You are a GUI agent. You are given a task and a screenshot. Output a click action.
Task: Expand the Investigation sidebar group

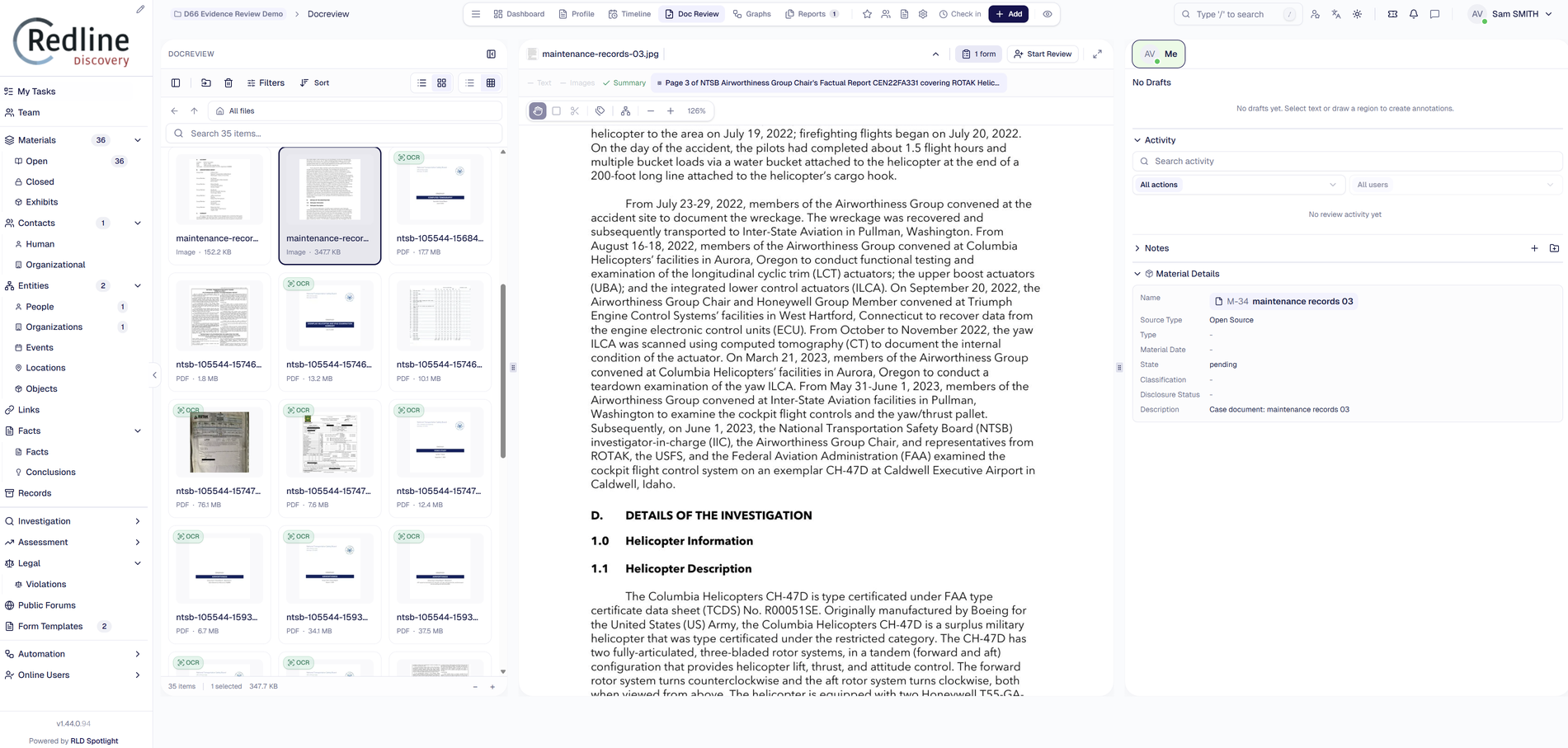tap(73, 521)
